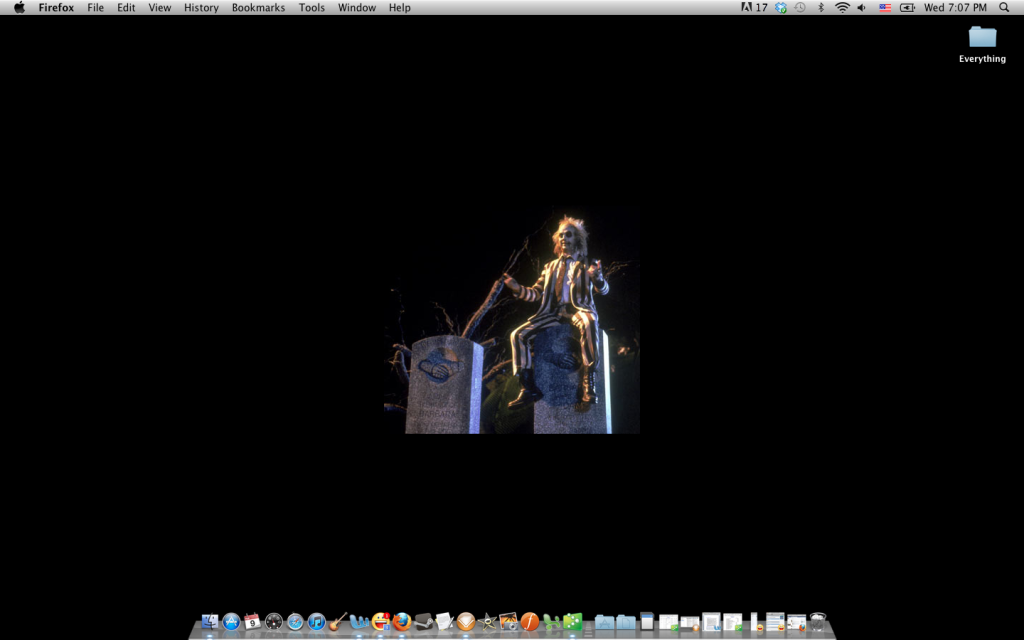The width and height of the screenshot is (1024, 640).
Task: Open the Trash in the Dock
Action: pyautogui.click(x=818, y=621)
